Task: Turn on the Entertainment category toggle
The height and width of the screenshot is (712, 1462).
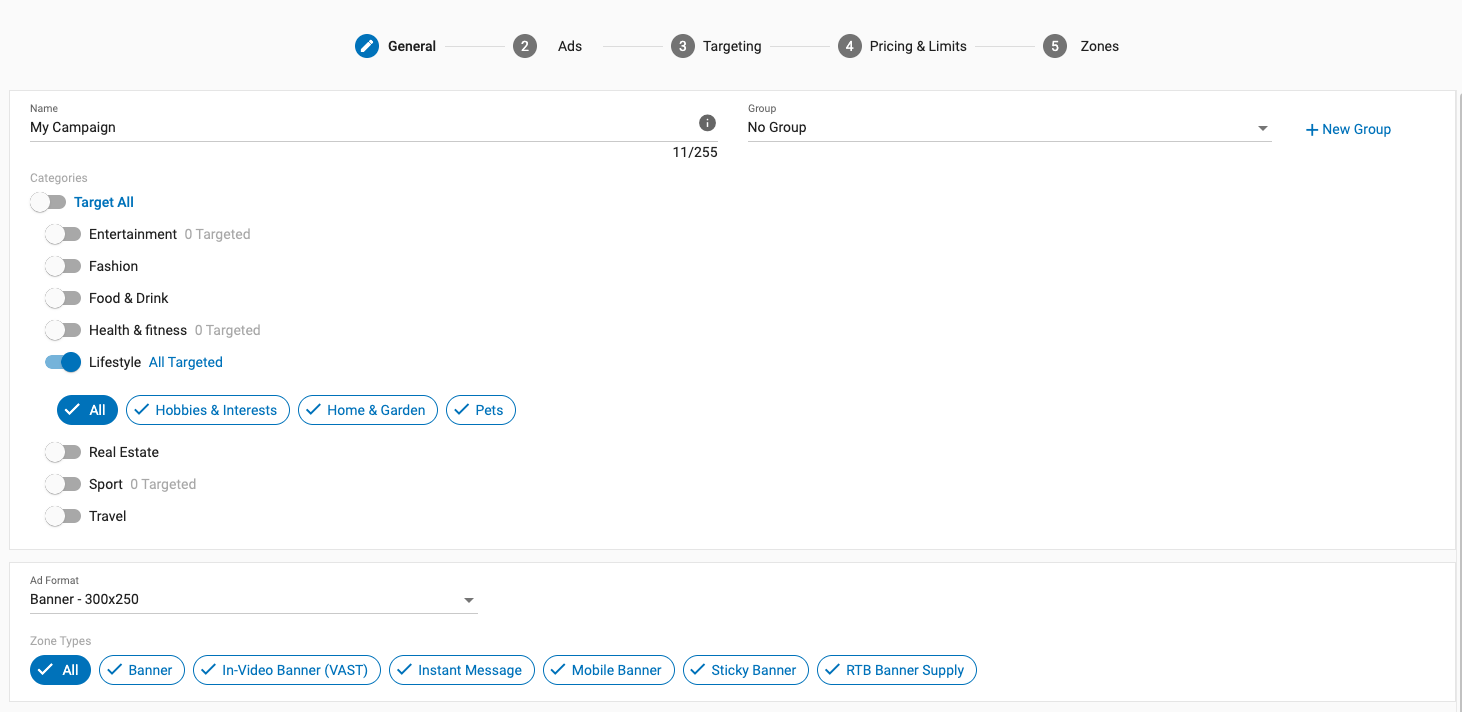Action: pyautogui.click(x=63, y=234)
